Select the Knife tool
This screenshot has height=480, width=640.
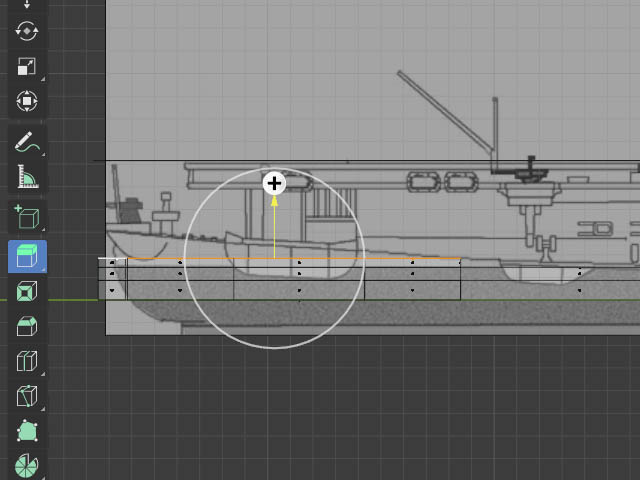27,396
